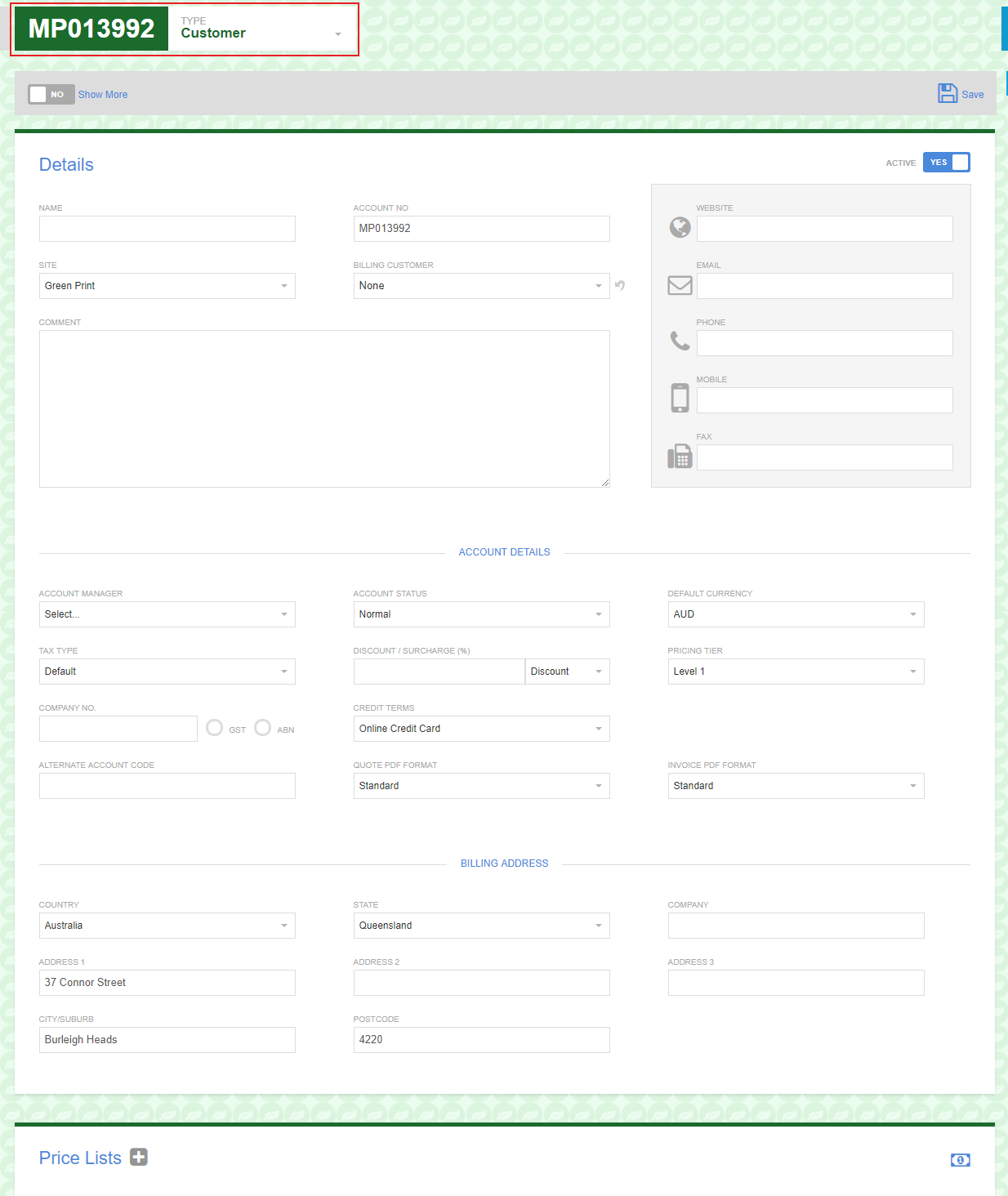Click the Account No field

click(x=481, y=229)
